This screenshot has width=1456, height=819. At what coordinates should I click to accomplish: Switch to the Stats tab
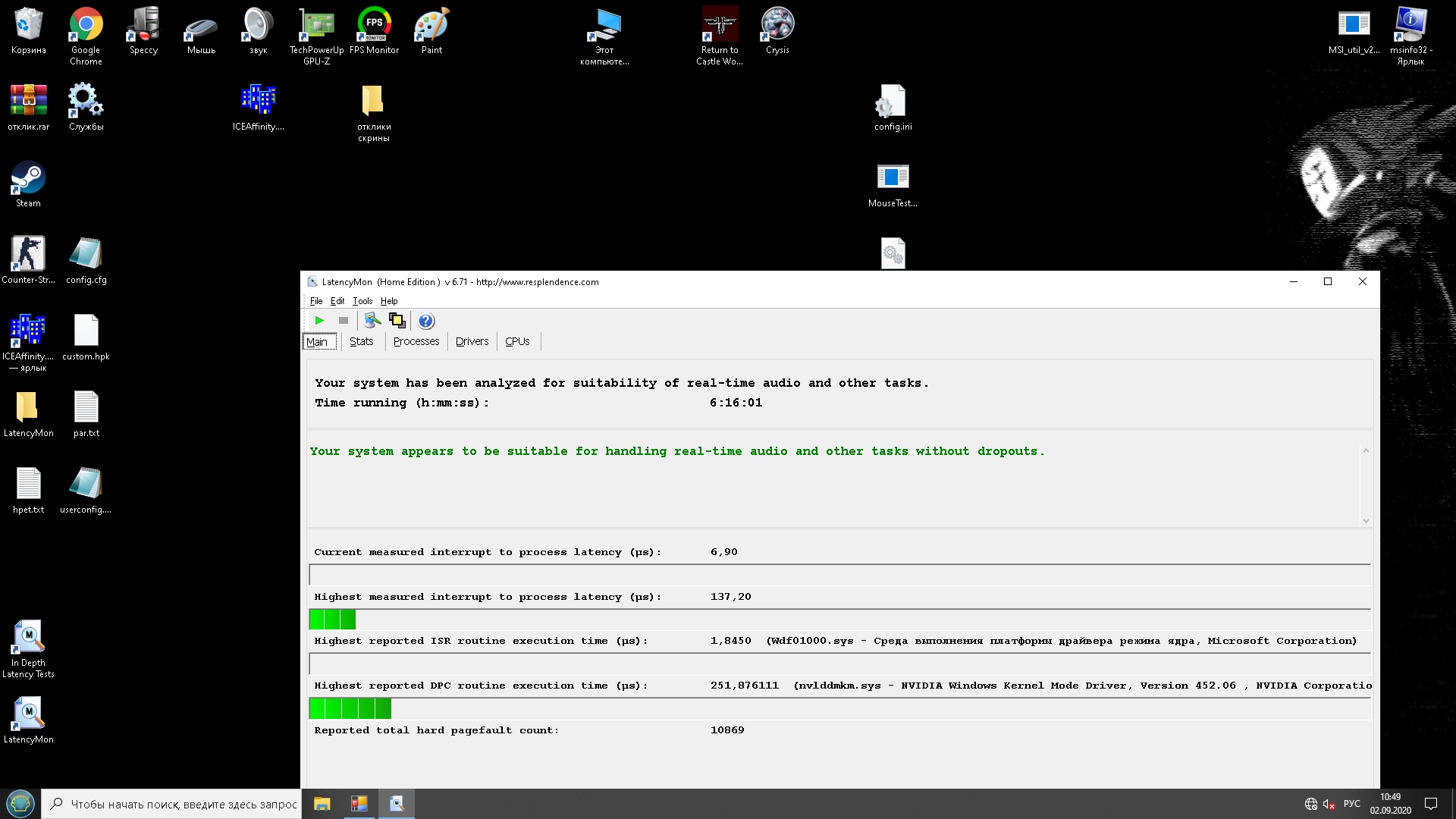[361, 341]
